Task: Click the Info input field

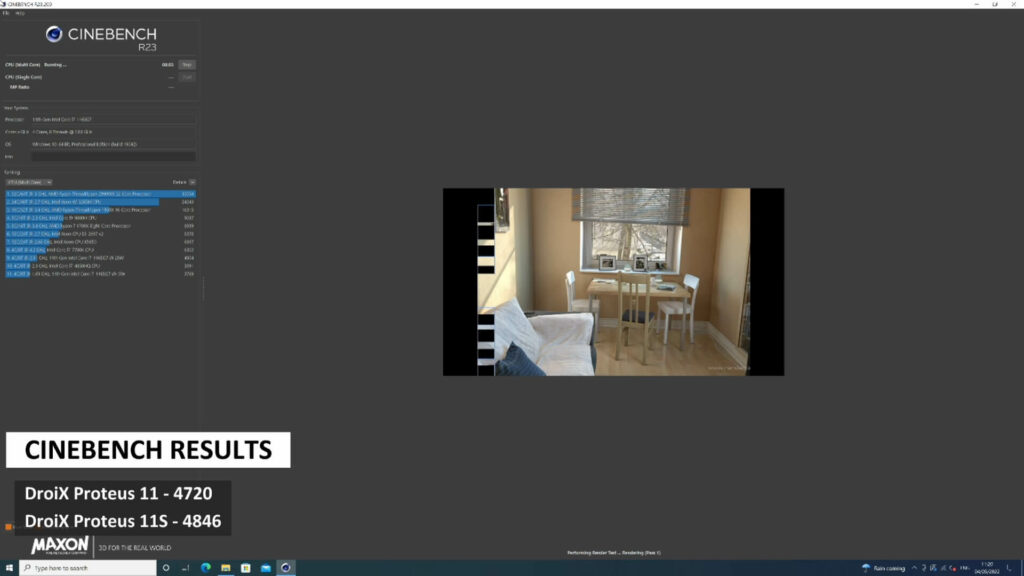Action: click(x=114, y=157)
